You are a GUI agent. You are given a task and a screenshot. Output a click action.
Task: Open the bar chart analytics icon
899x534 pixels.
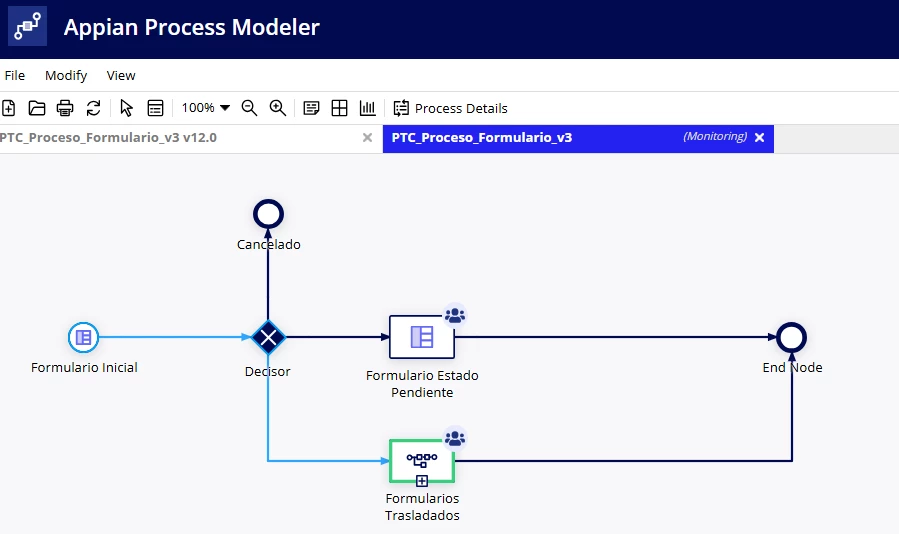[368, 108]
